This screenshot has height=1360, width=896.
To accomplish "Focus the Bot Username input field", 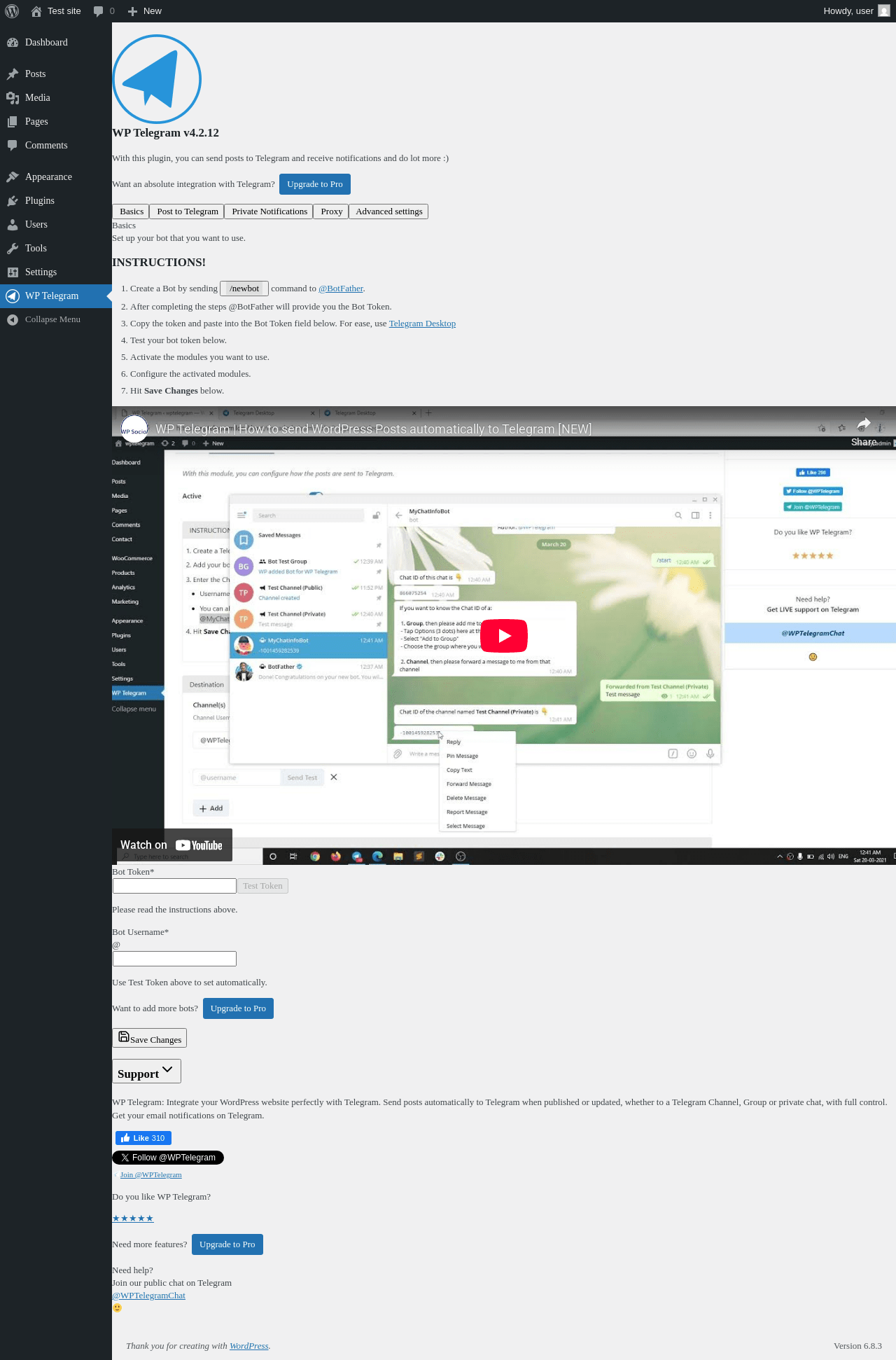I will pyautogui.click(x=174, y=959).
